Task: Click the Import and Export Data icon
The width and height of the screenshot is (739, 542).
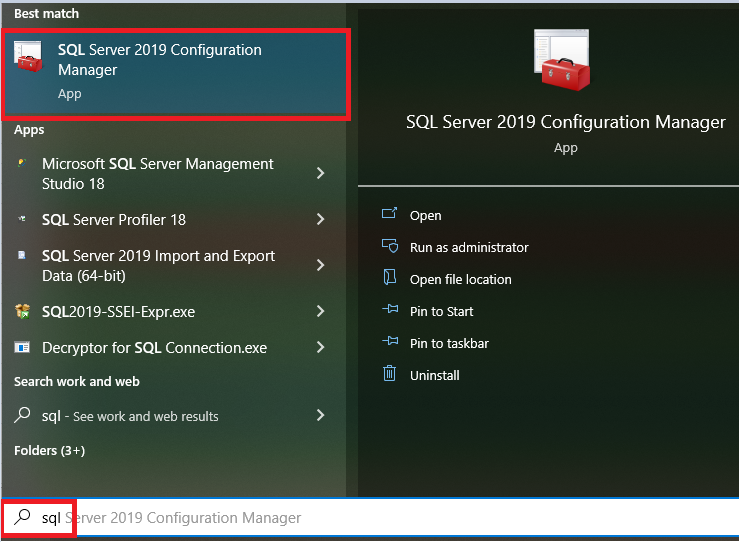Action: pos(22,256)
